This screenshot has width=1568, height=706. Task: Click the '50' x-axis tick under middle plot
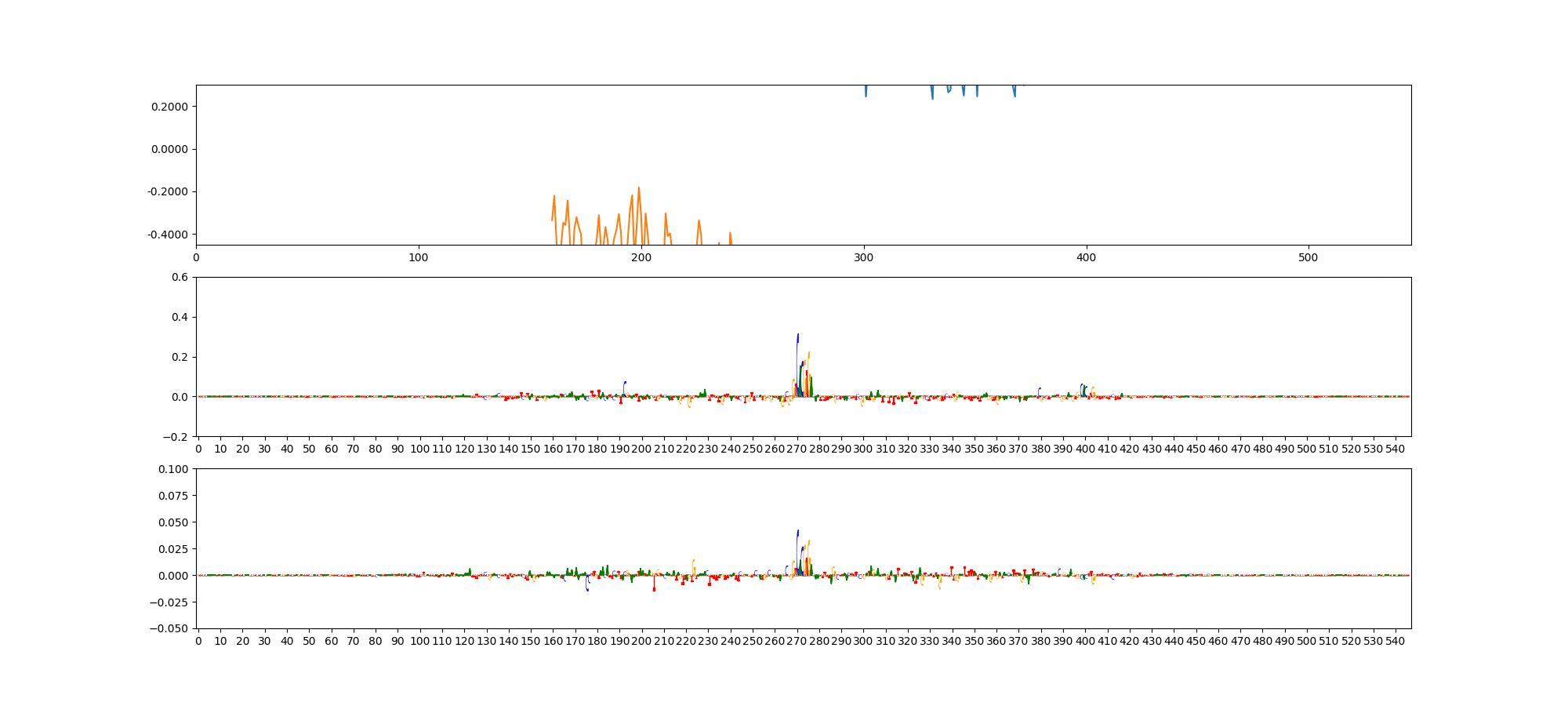pos(309,449)
